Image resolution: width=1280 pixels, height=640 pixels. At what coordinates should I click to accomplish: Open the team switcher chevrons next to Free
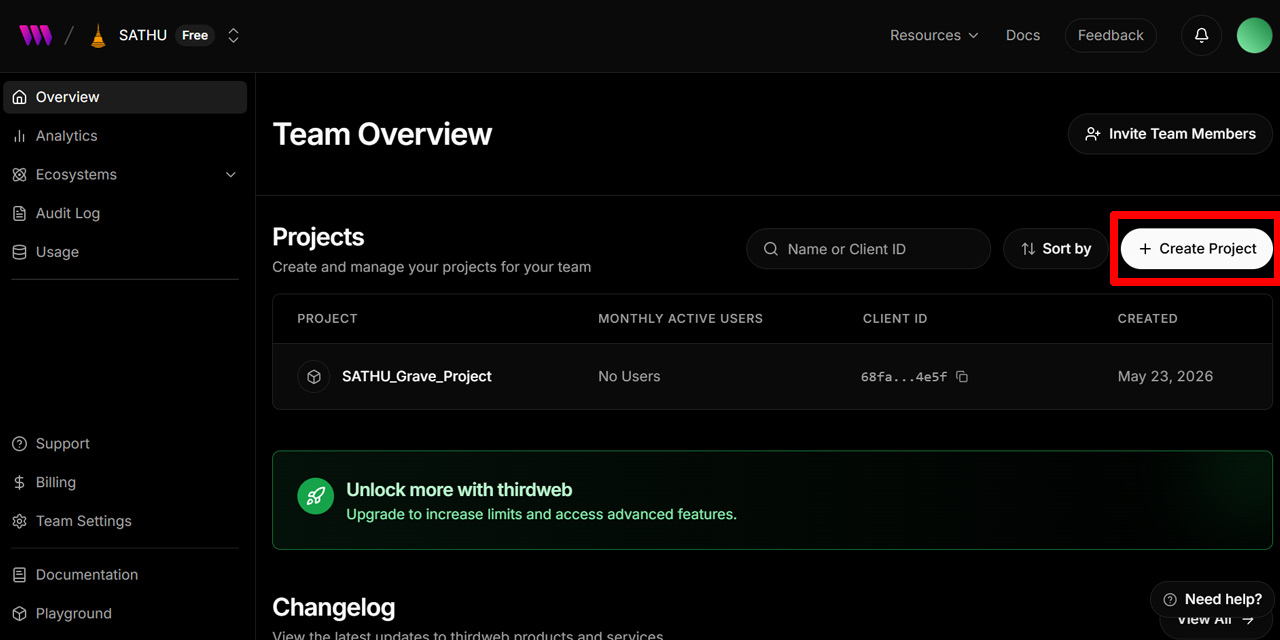(x=233, y=35)
